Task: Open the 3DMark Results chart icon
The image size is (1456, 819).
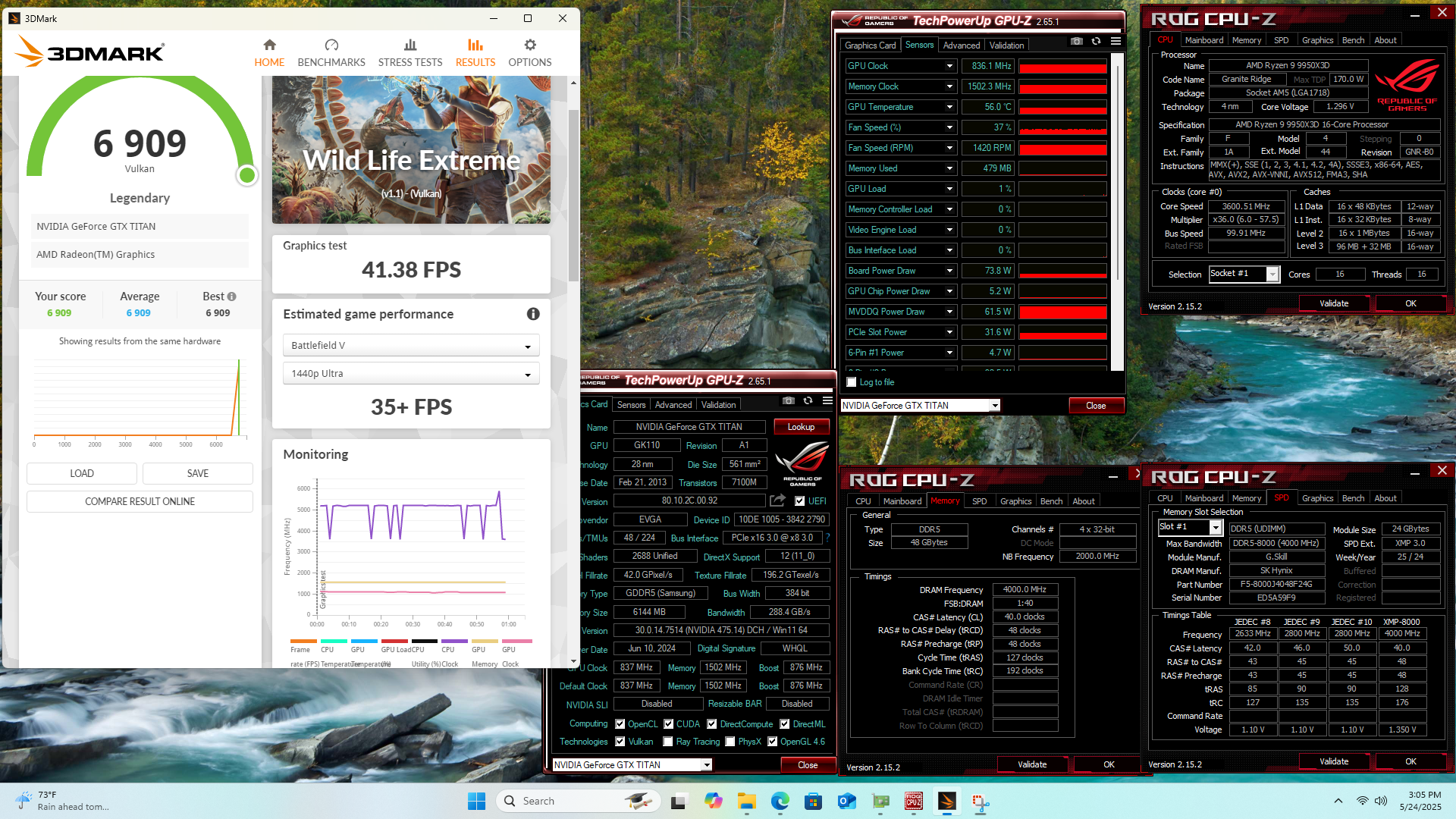Action: click(x=475, y=45)
